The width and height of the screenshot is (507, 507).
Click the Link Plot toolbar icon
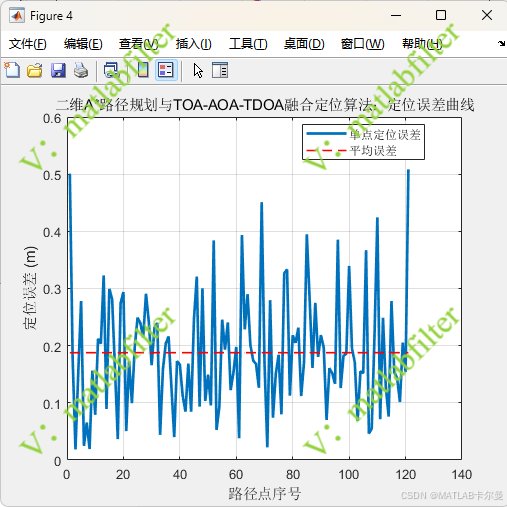click(x=111, y=70)
